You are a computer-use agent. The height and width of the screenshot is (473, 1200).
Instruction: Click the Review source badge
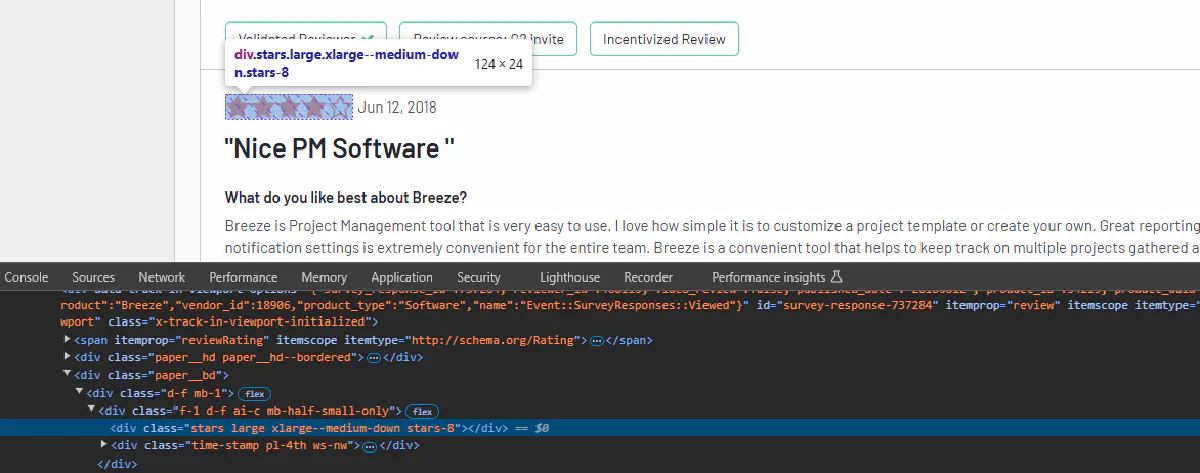pos(488,40)
